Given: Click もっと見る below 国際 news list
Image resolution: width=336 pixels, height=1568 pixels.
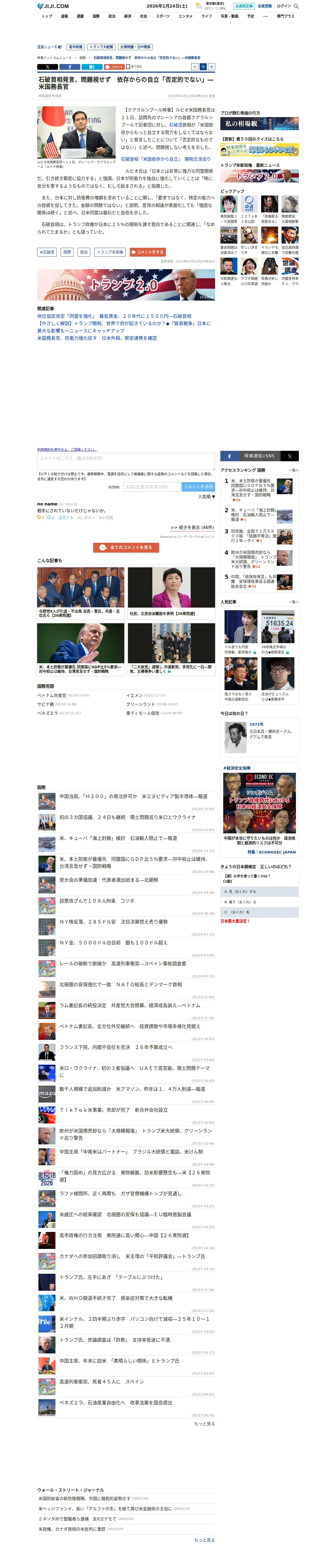Looking at the screenshot, I should point(204,1424).
